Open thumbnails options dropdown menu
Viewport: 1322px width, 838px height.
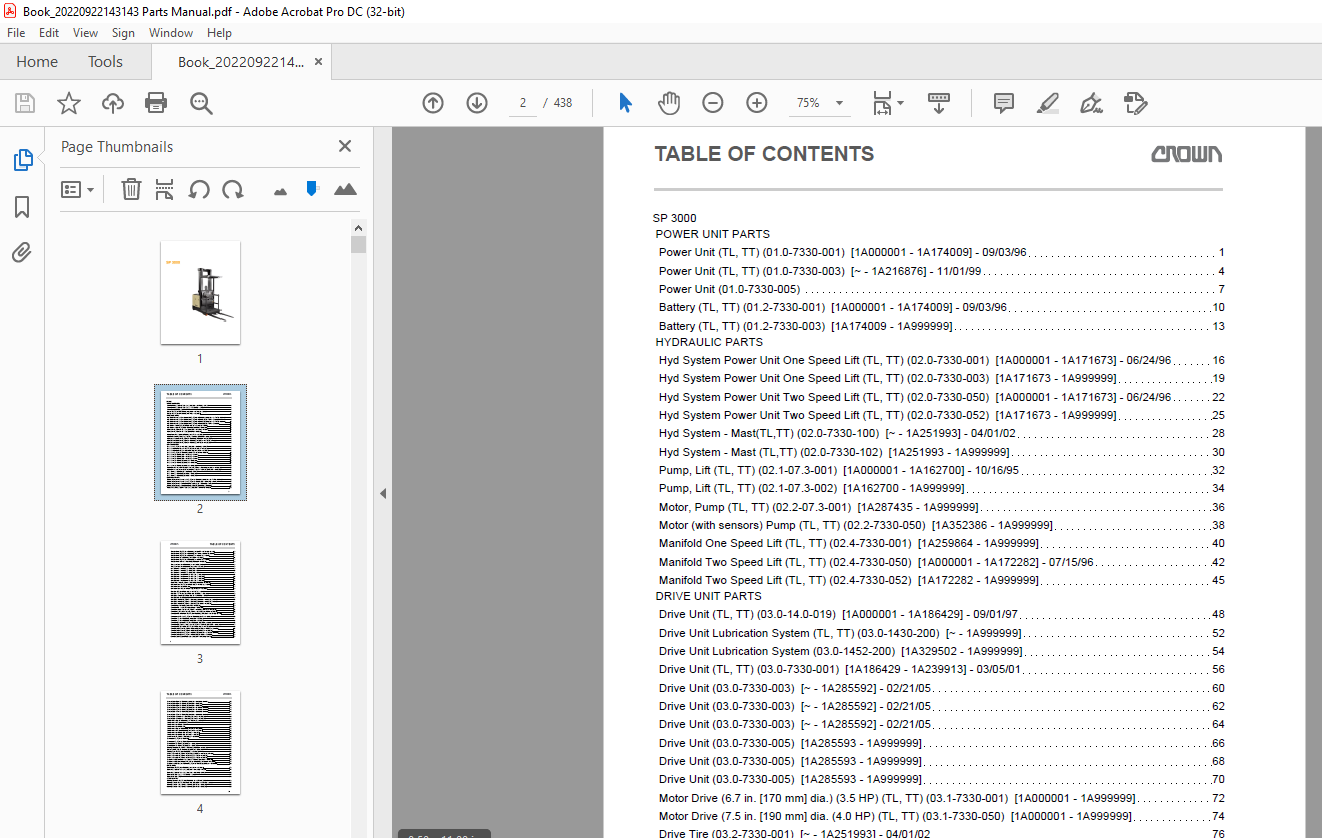pos(77,189)
